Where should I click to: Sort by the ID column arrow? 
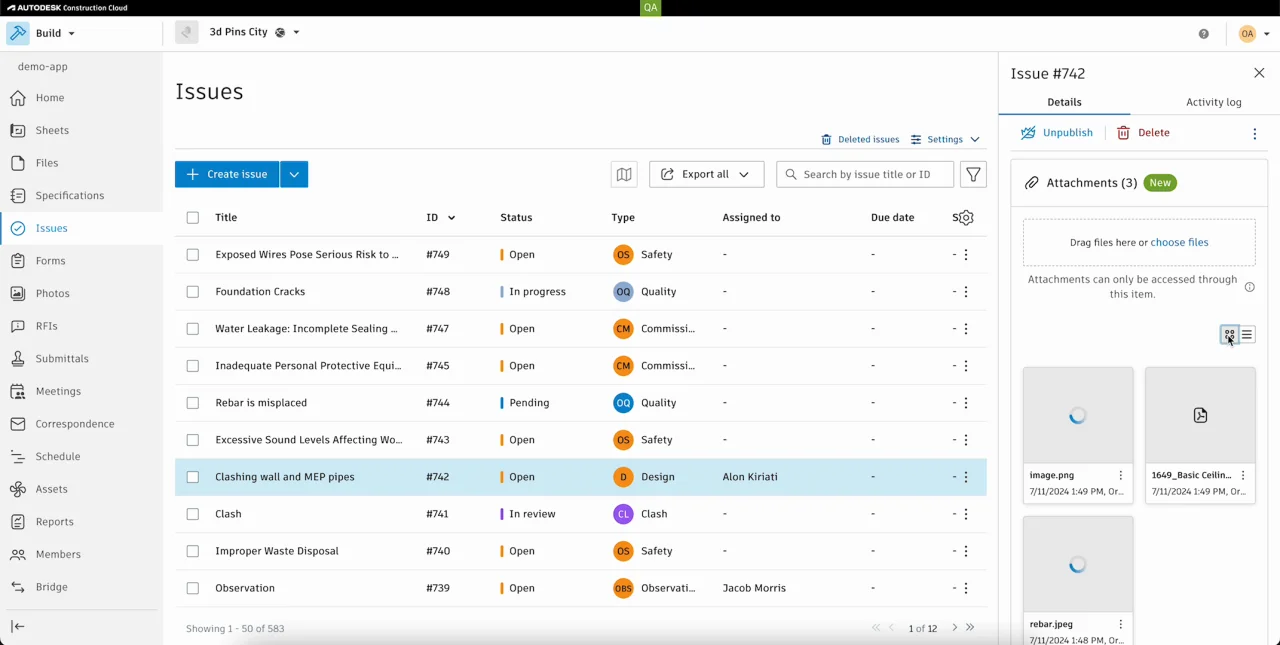[x=451, y=218]
